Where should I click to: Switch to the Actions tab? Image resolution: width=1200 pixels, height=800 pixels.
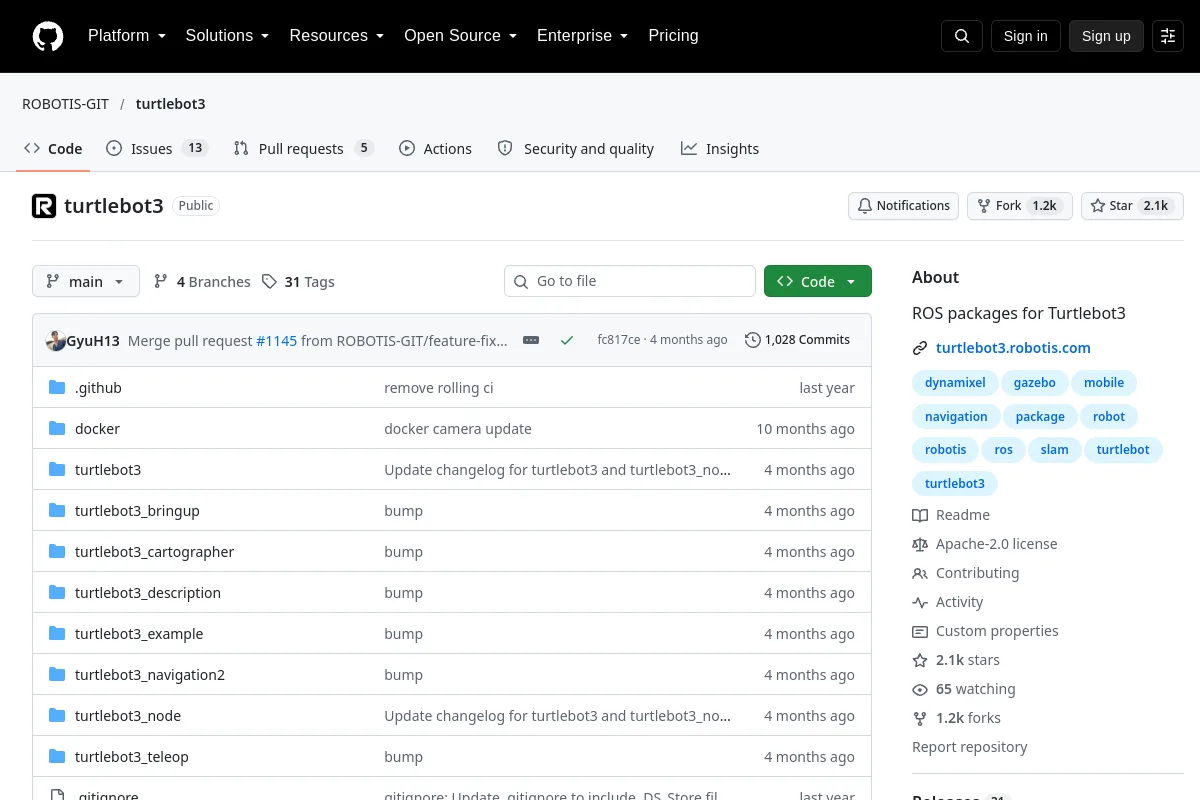(x=435, y=149)
